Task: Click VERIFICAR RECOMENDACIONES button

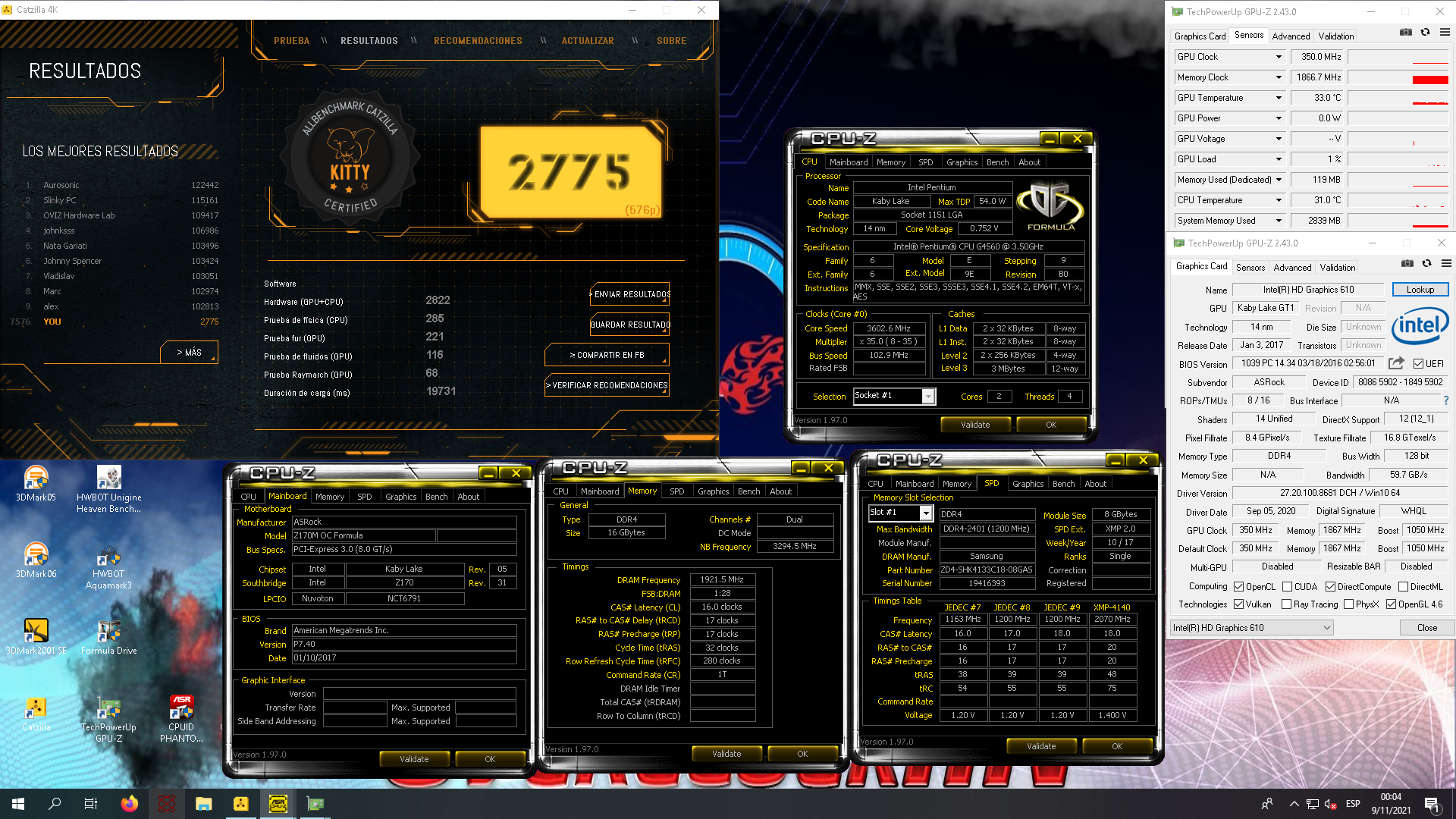Action: click(607, 385)
